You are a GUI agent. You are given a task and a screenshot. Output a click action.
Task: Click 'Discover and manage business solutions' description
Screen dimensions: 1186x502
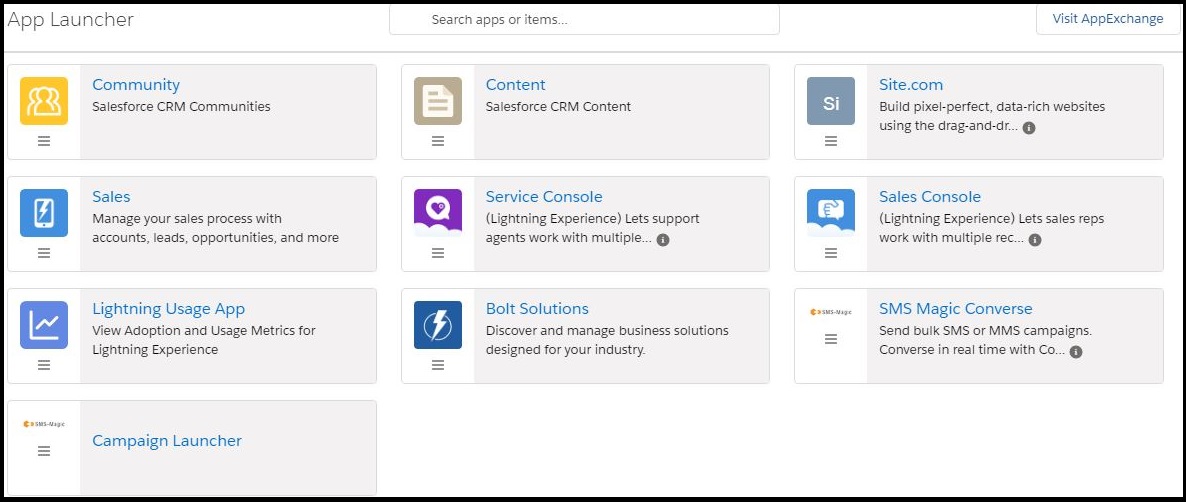(607, 339)
